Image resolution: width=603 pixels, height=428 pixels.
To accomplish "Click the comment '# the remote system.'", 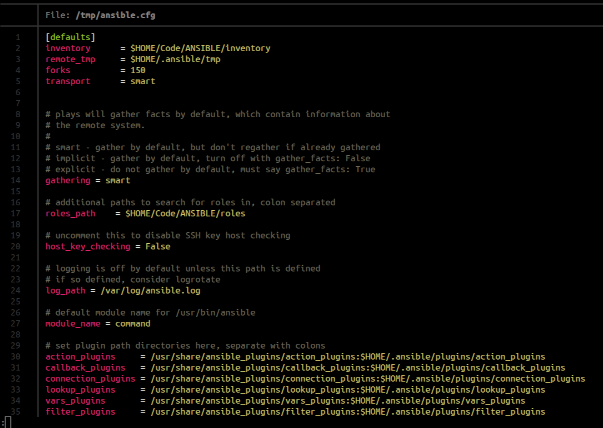I will click(95, 125).
